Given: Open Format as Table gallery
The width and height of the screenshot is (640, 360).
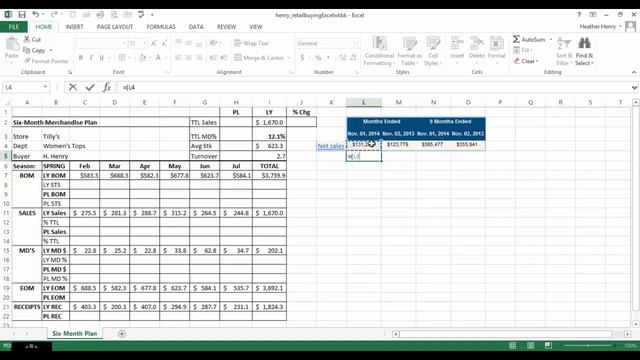Looking at the screenshot, I should pyautogui.click(x=409, y=51).
